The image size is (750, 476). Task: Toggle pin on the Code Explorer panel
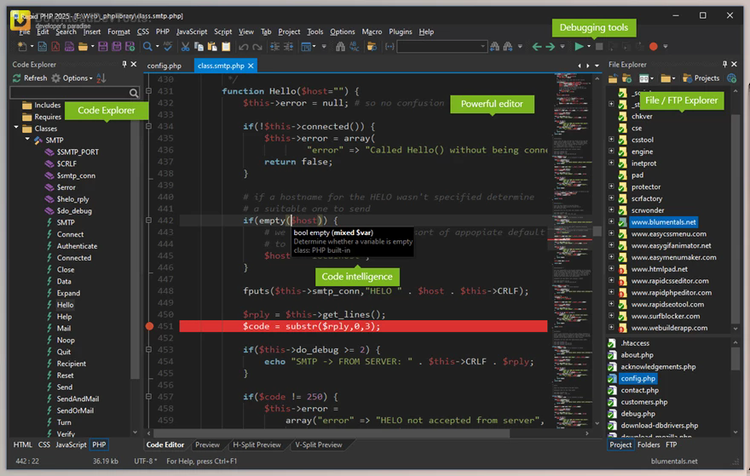pos(124,64)
